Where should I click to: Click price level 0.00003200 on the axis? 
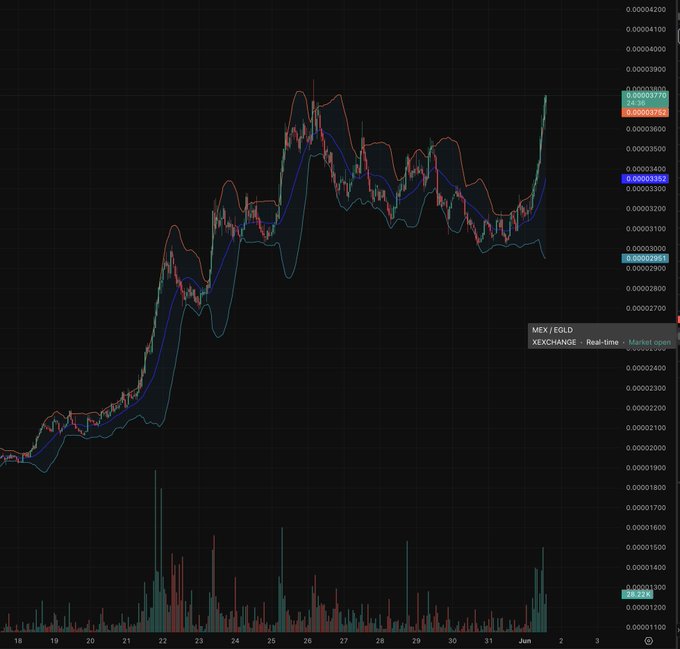646,209
